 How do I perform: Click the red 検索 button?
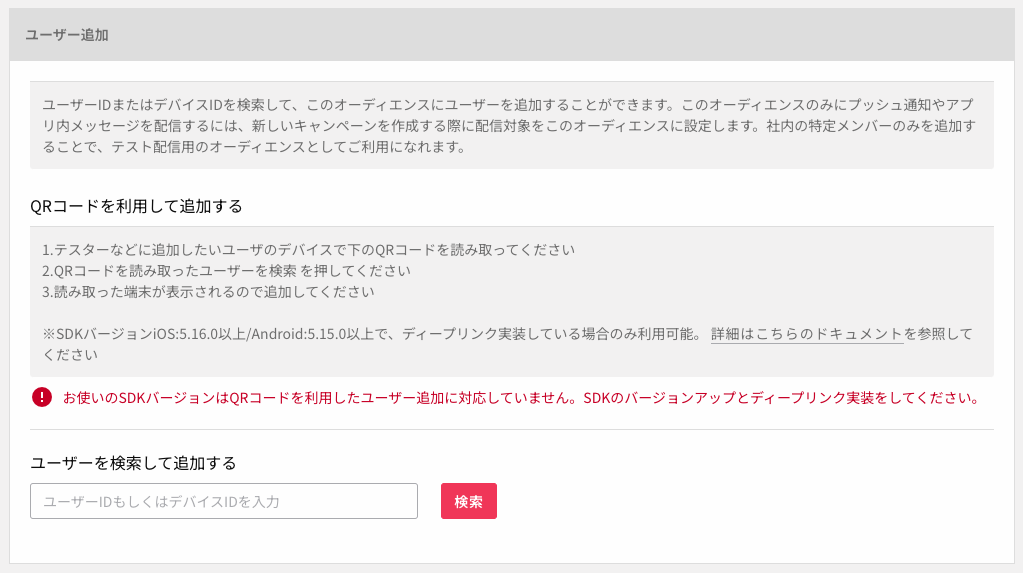pos(468,501)
